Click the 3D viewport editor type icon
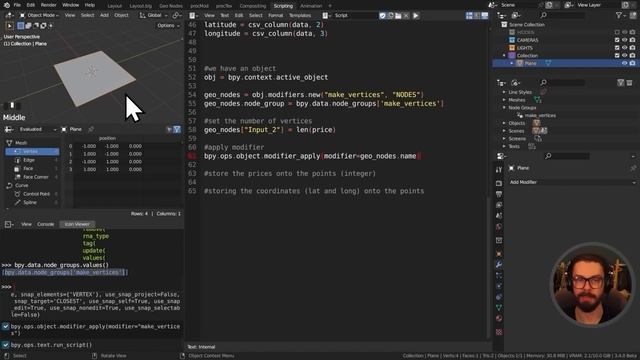 tap(9, 15)
